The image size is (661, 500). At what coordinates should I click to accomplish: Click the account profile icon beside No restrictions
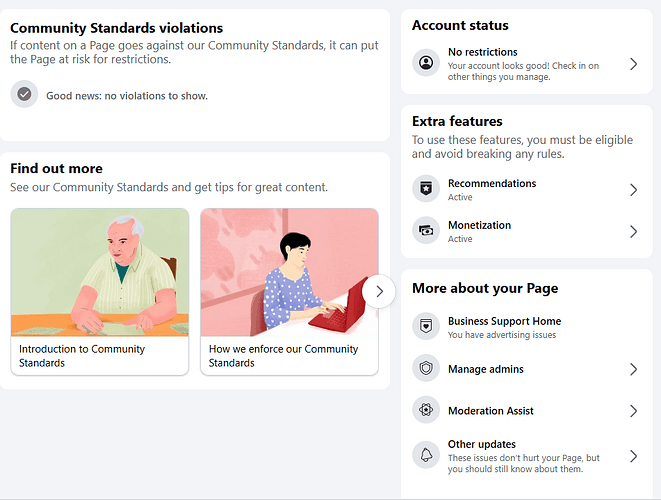426,63
